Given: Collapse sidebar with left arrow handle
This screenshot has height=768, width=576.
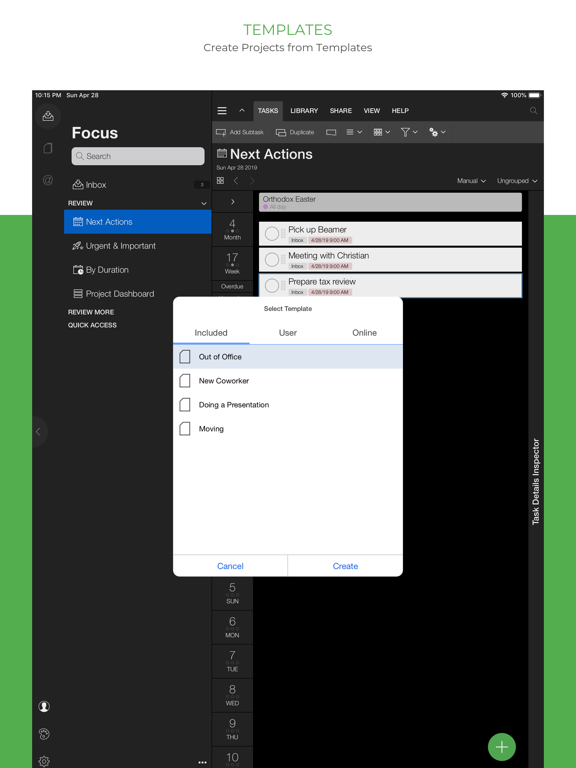Looking at the screenshot, I should pos(39,432).
